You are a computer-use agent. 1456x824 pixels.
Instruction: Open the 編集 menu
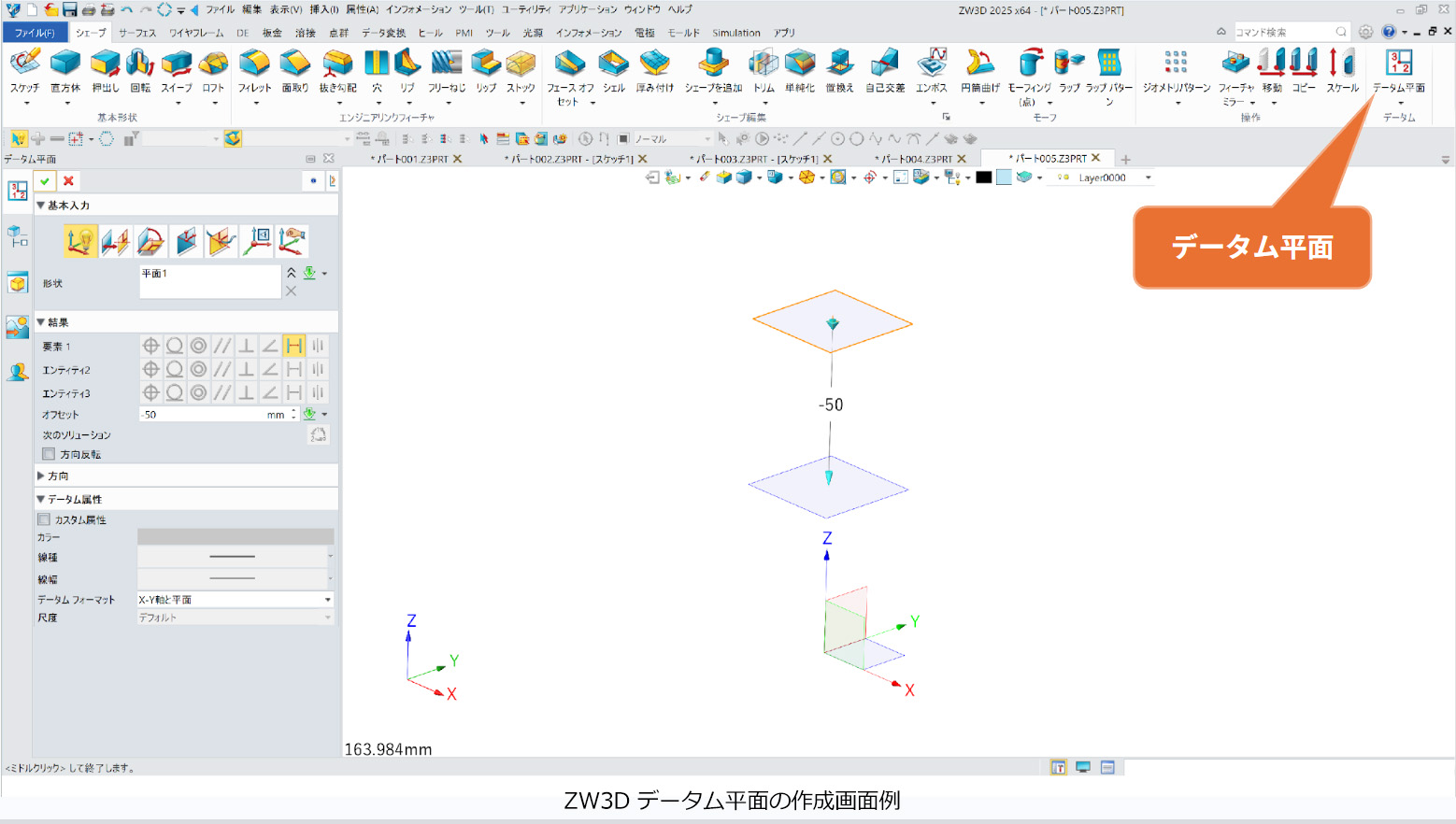click(251, 9)
